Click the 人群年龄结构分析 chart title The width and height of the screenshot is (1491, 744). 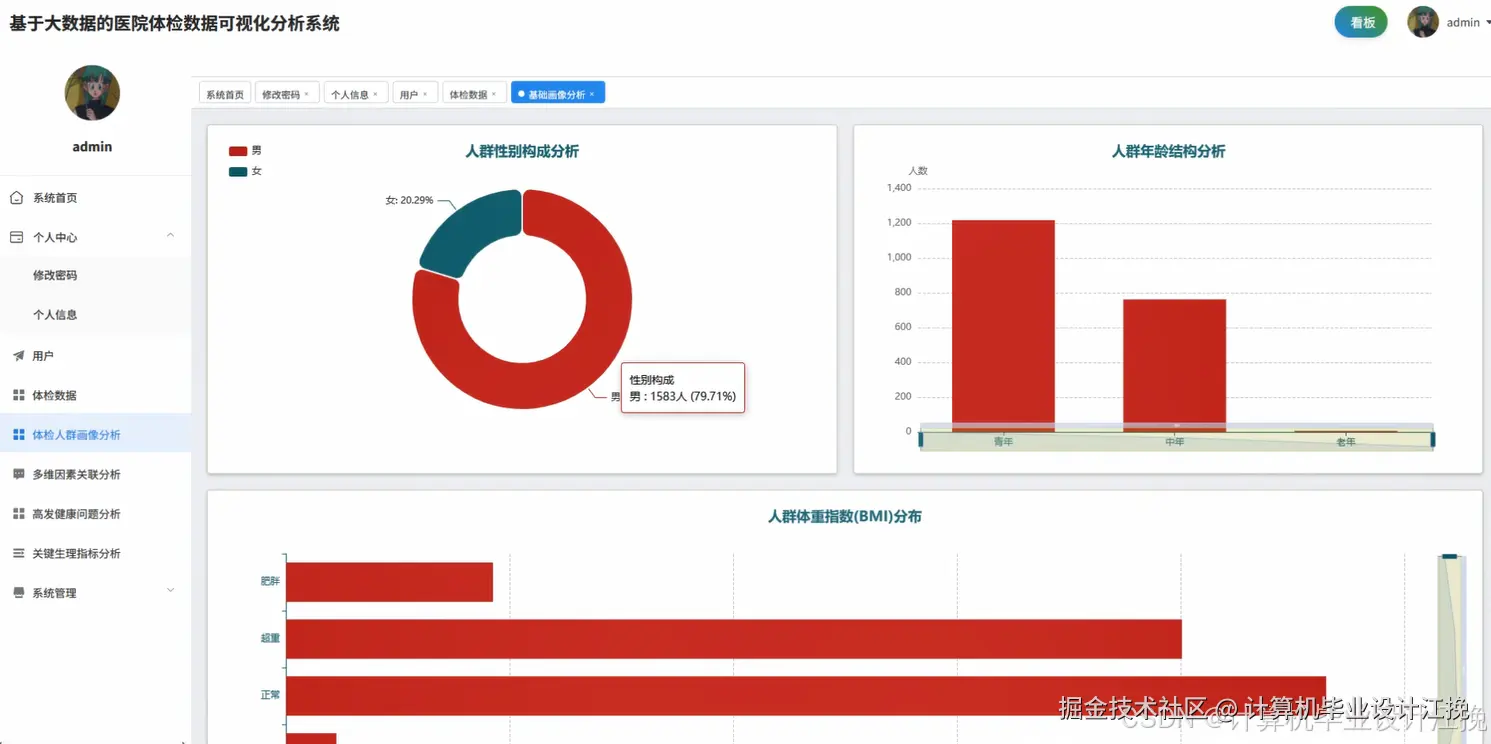(1168, 152)
